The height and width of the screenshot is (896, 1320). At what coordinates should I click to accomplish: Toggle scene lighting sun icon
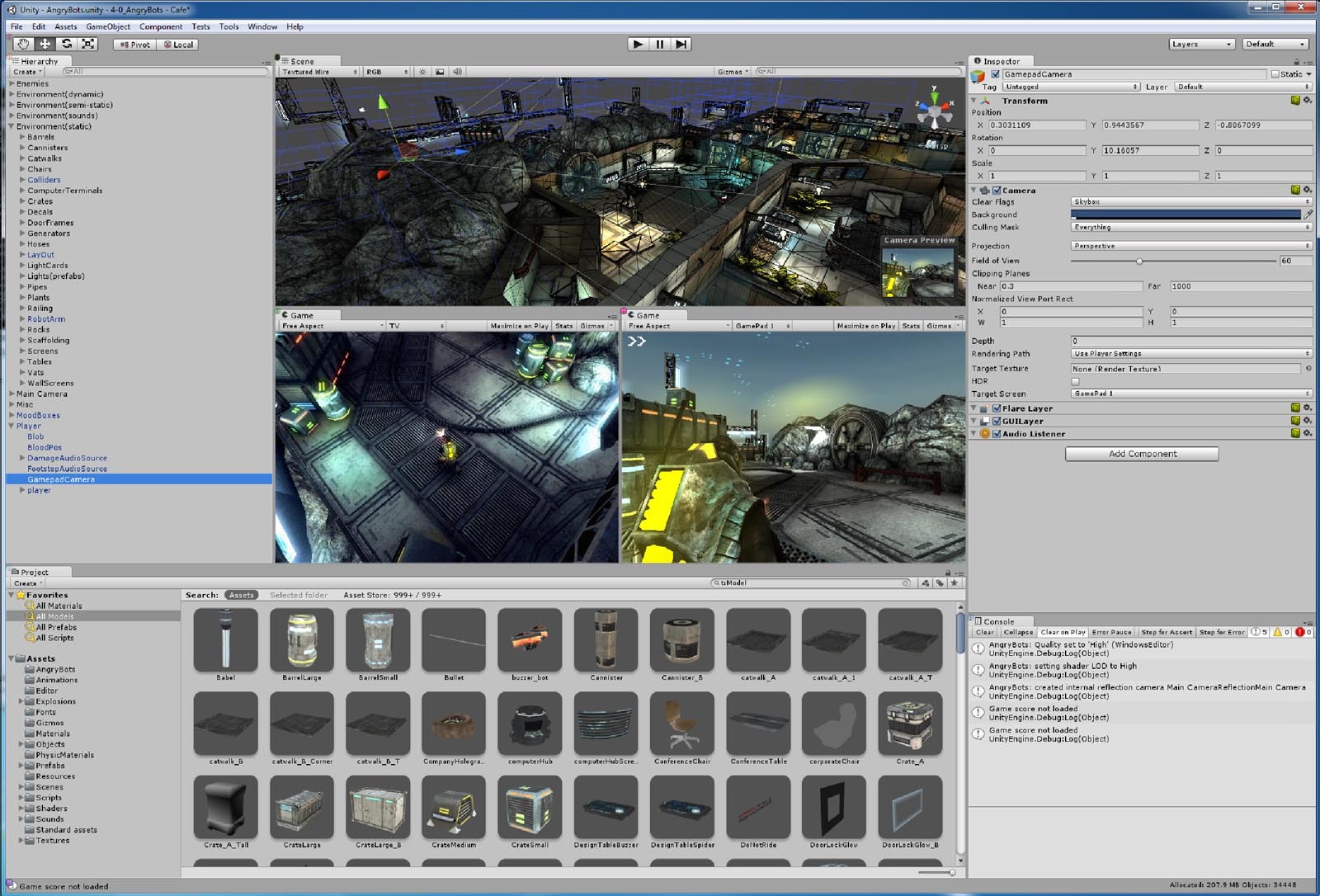coord(422,72)
